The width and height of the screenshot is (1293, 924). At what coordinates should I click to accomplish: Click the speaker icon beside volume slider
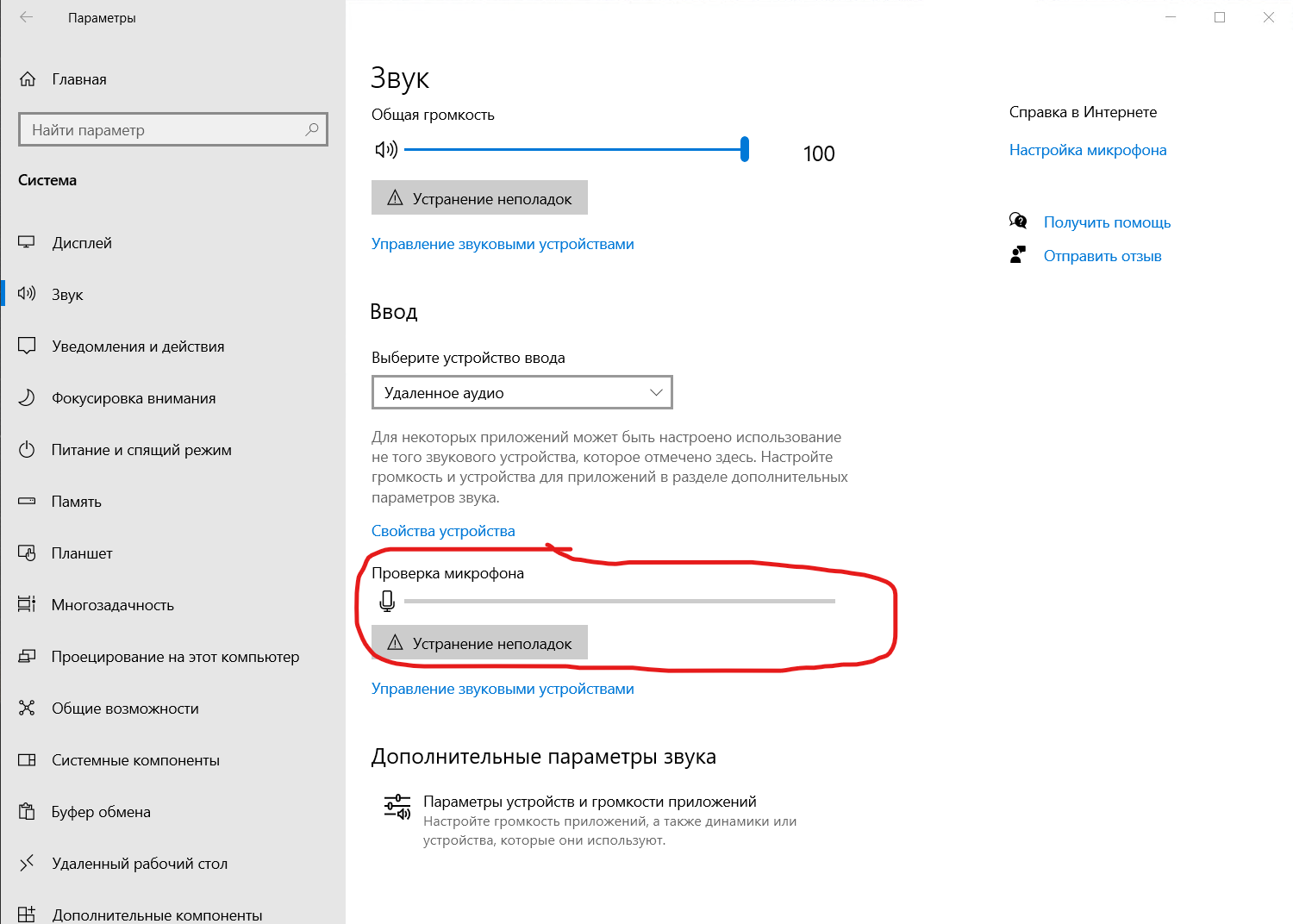pyautogui.click(x=386, y=150)
